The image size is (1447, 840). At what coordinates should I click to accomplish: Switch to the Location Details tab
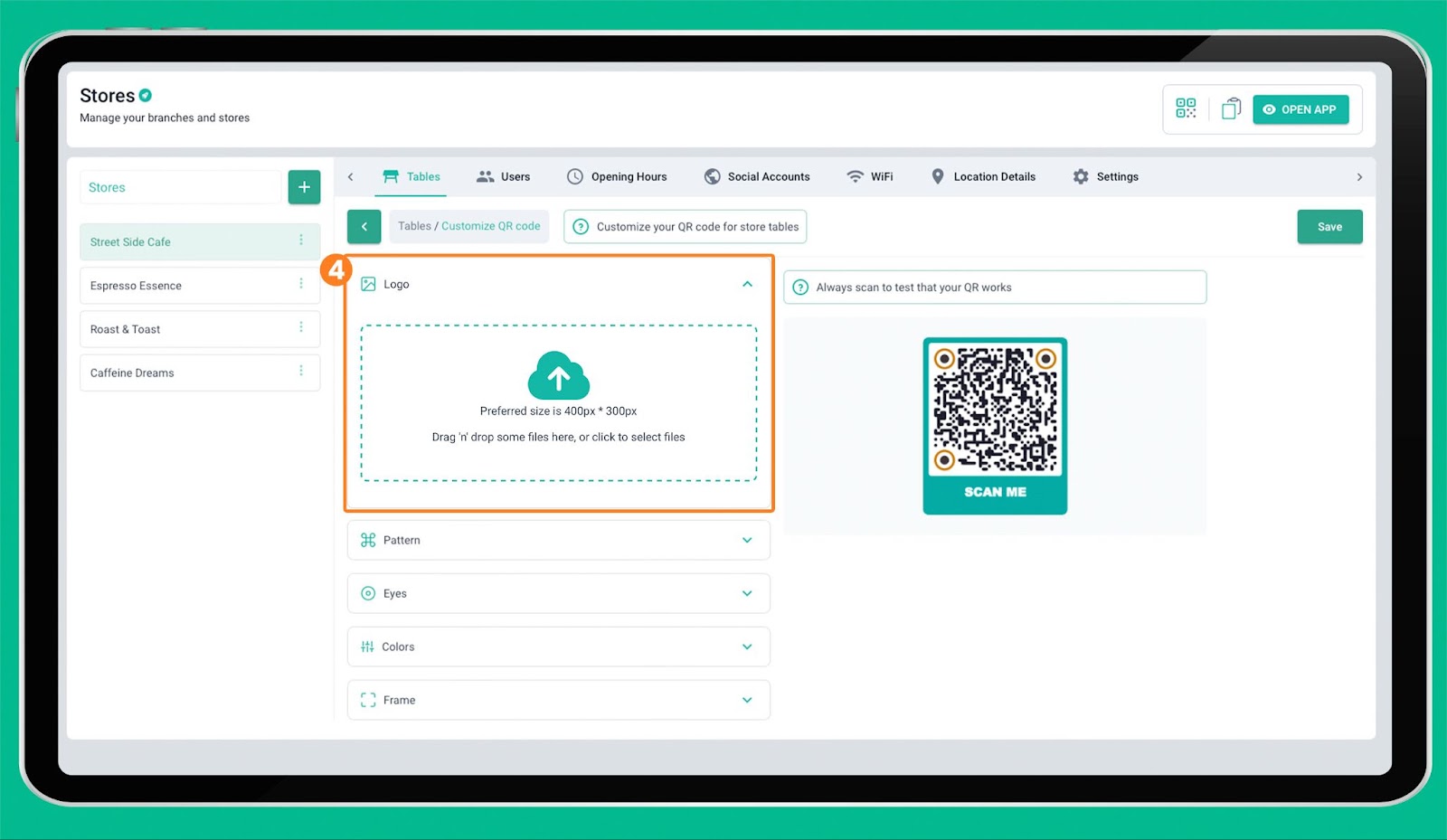[983, 176]
